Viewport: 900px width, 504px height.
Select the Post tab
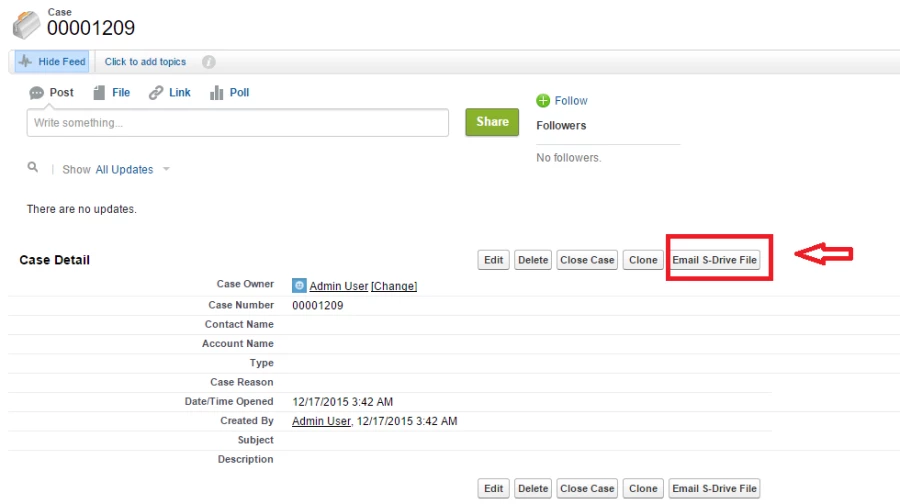point(52,93)
